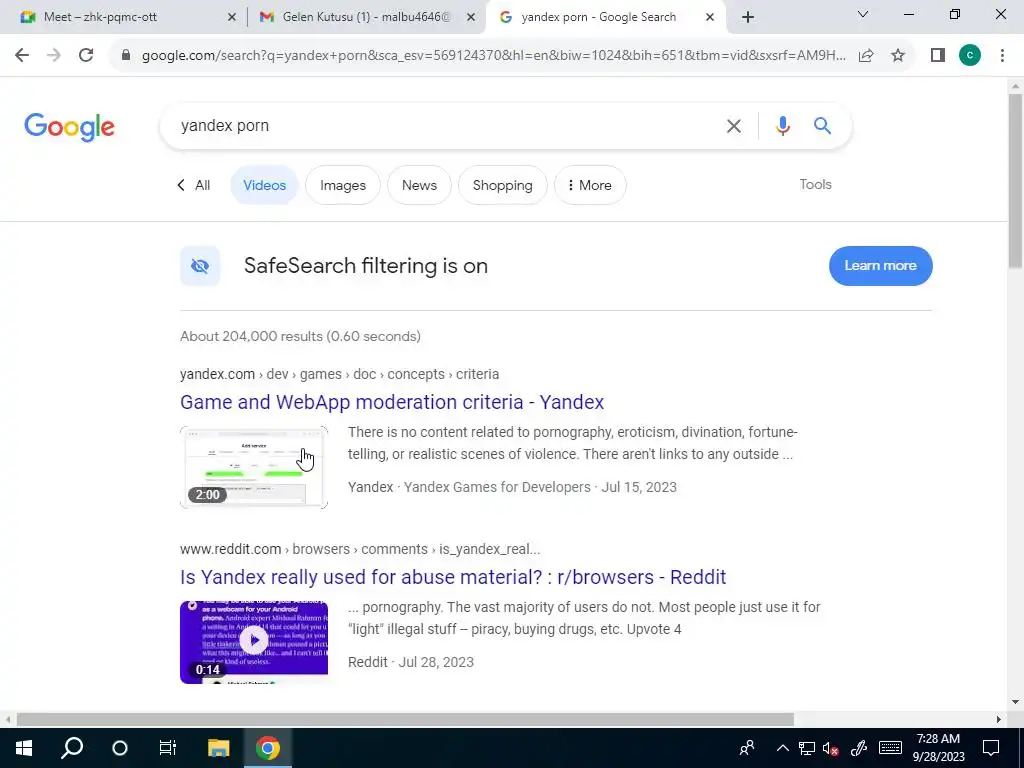
Task: Click the Chrome taskbar icon
Action: click(x=268, y=748)
